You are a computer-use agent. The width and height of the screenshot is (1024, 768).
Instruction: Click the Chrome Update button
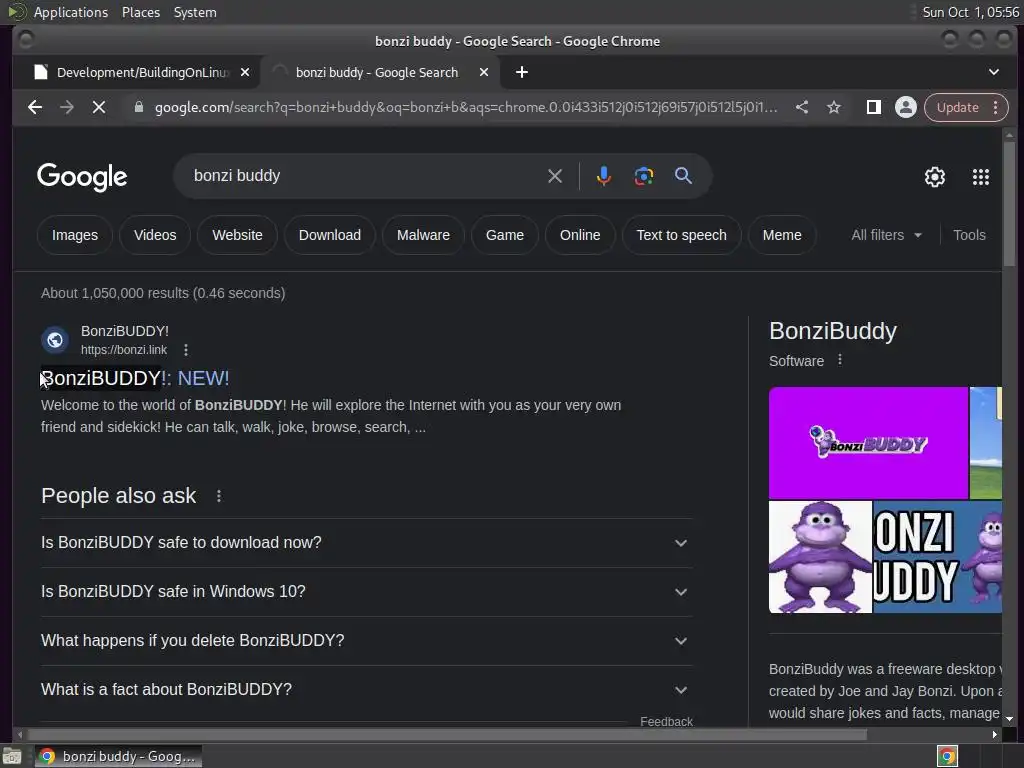[x=958, y=107]
